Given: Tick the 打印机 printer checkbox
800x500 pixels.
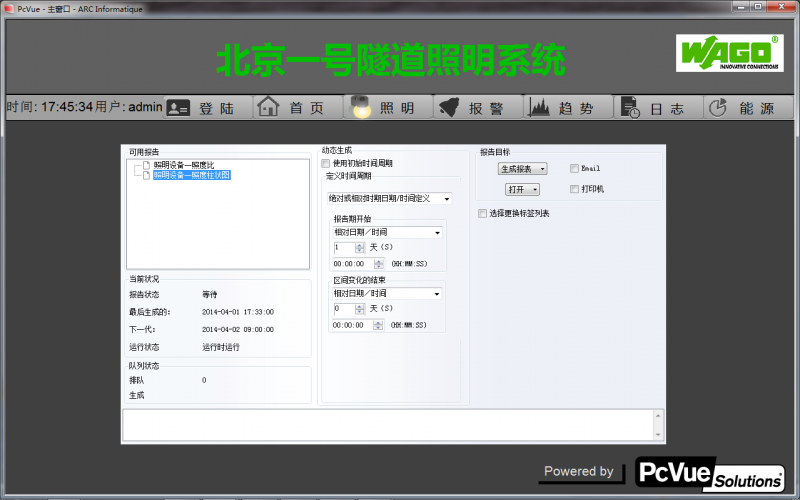Looking at the screenshot, I should 574,189.
